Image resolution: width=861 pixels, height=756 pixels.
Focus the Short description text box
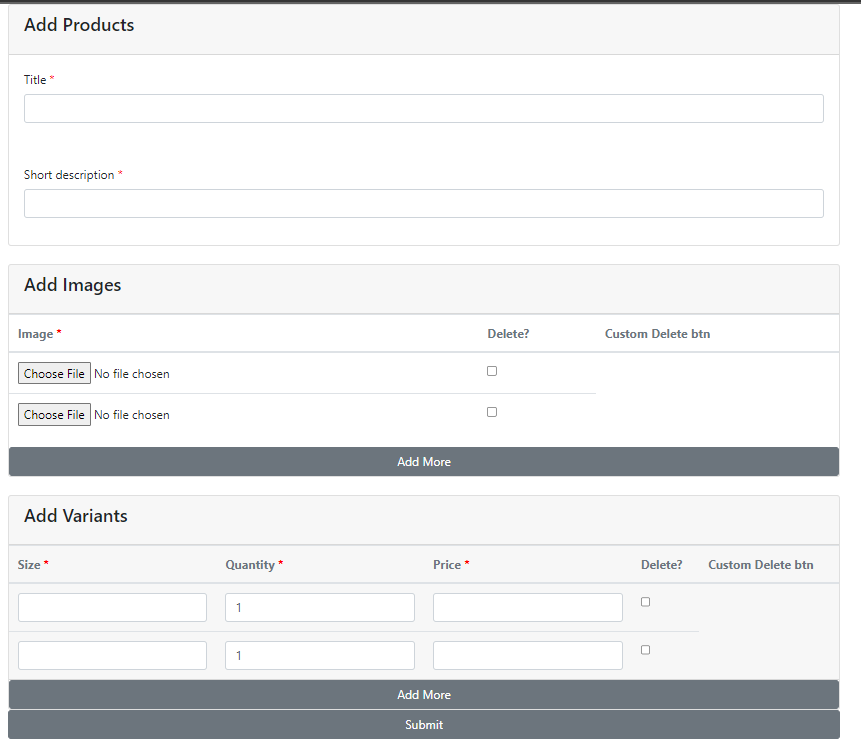pos(423,204)
